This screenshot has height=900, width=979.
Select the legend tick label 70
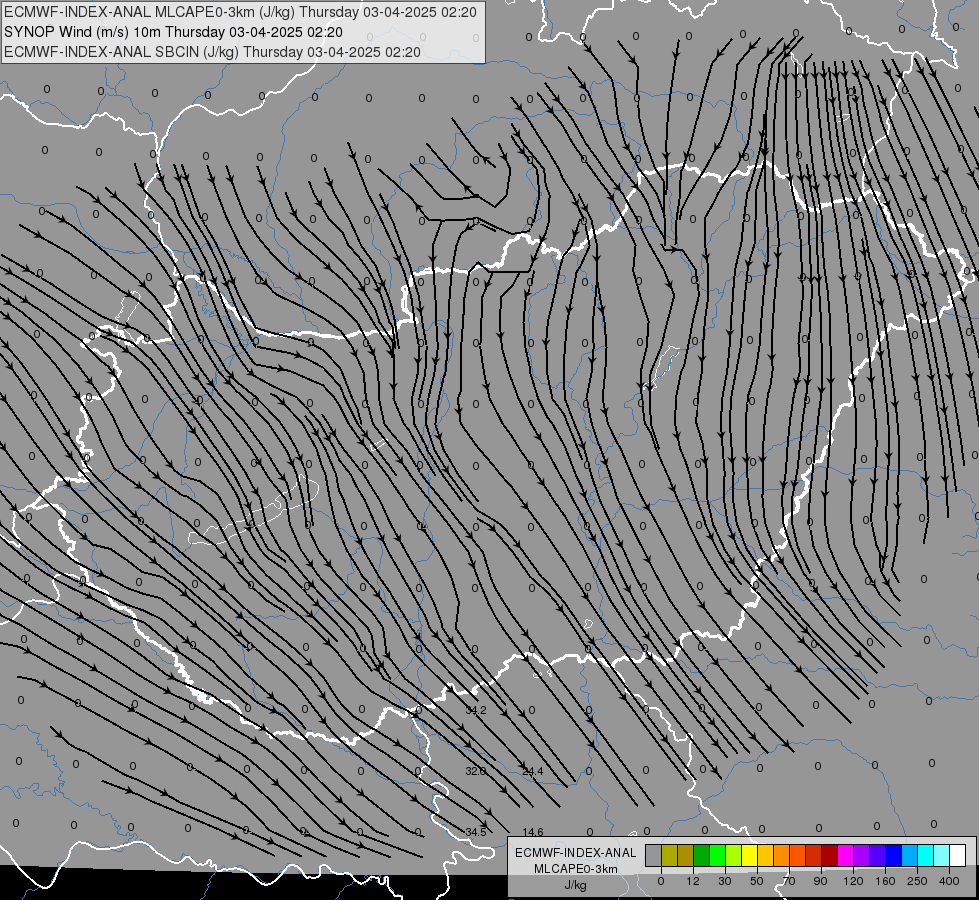tap(789, 881)
